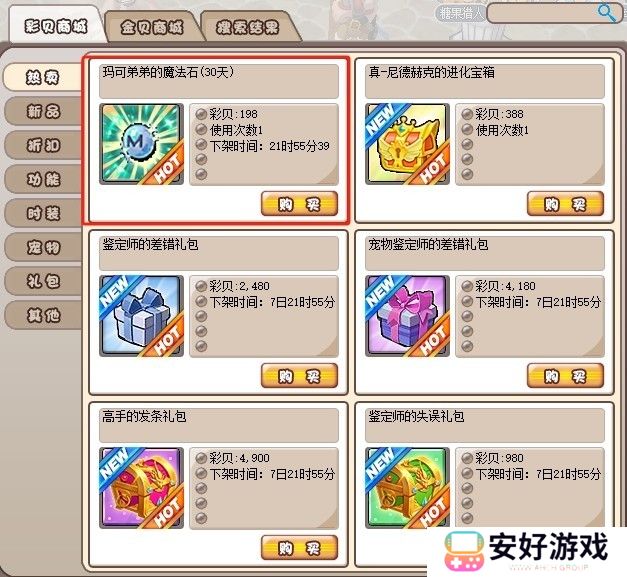Select the pink 宠物鉴定师 gift box icon
Screen dimensions: 627x577
tap(407, 316)
